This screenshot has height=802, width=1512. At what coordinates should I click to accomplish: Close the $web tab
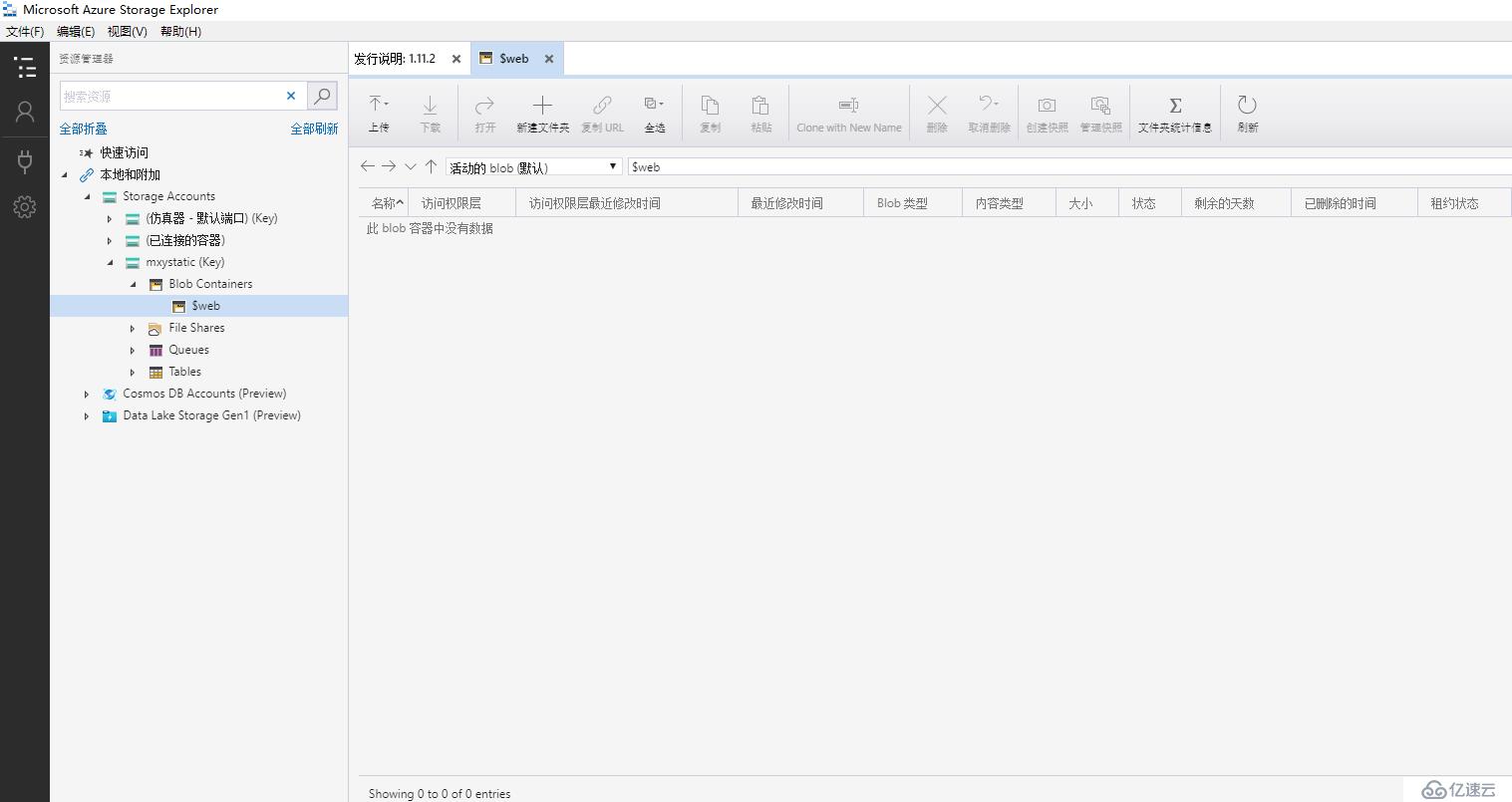548,59
